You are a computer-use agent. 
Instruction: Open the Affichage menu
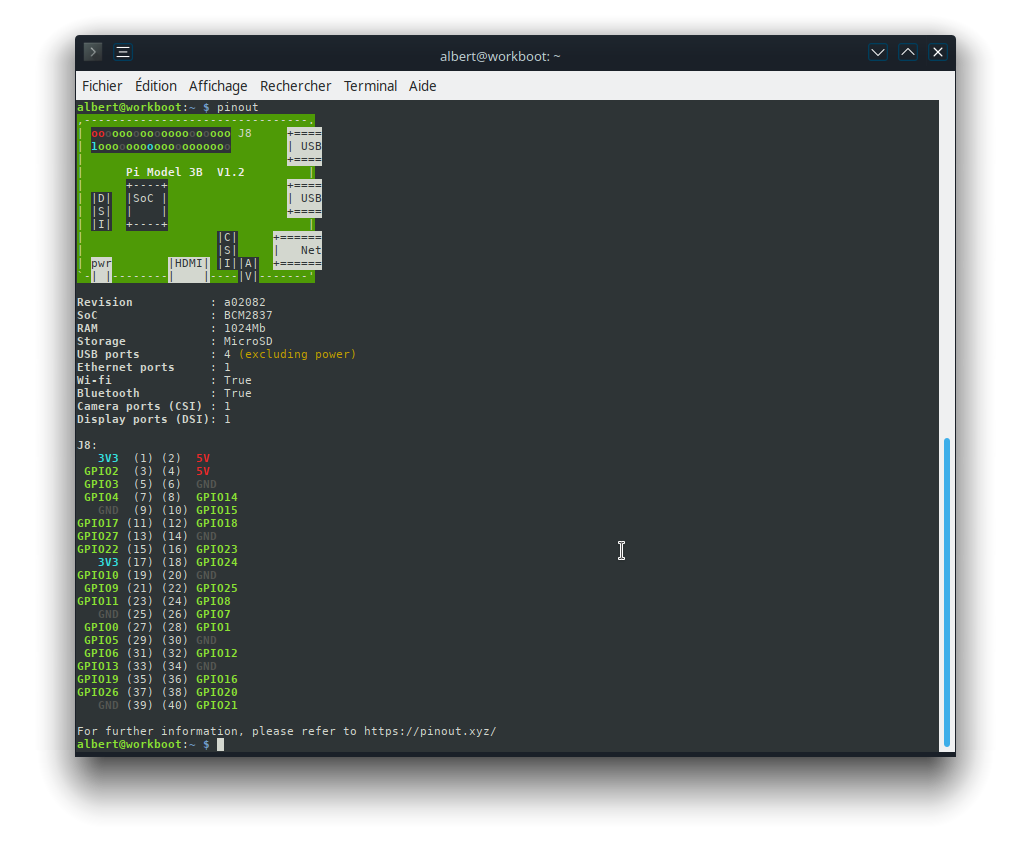point(218,86)
